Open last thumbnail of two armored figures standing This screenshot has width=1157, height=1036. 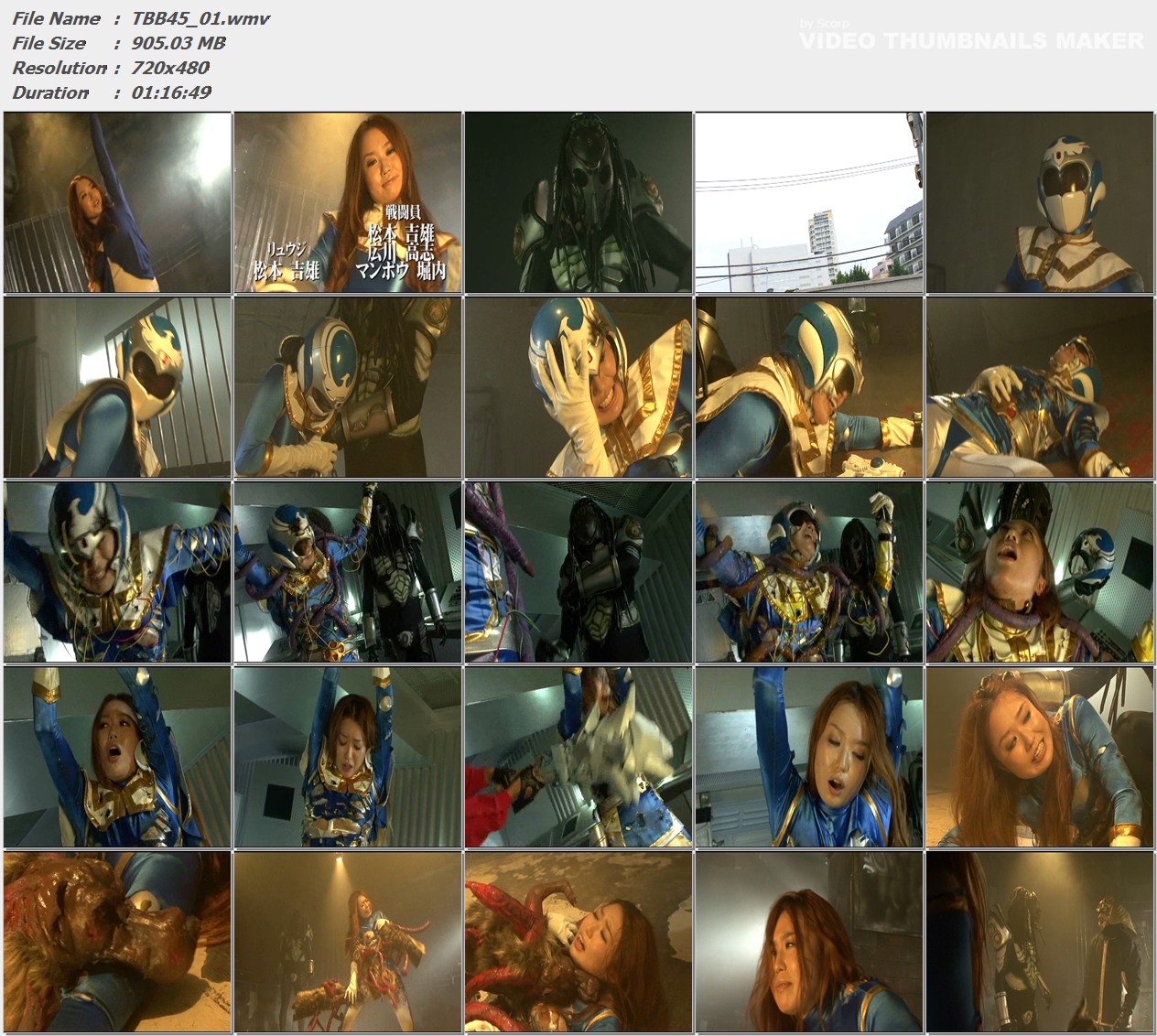(x=1039, y=942)
